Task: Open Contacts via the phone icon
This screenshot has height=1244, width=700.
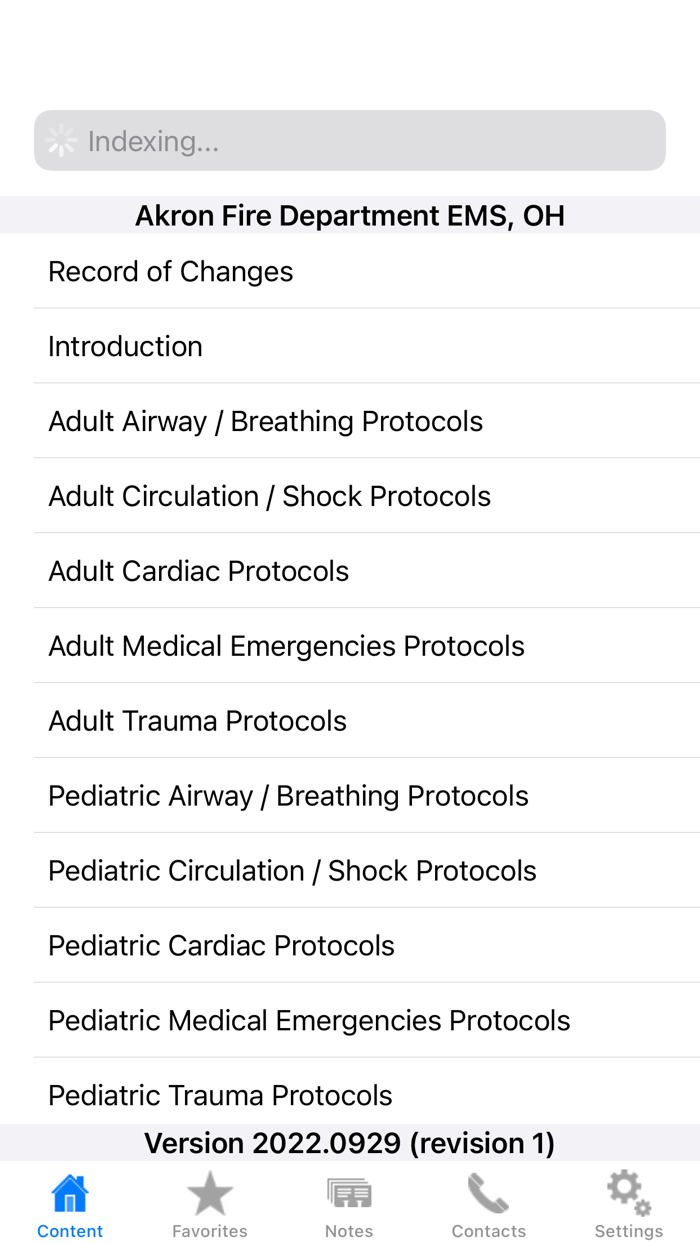Action: pos(488,1191)
